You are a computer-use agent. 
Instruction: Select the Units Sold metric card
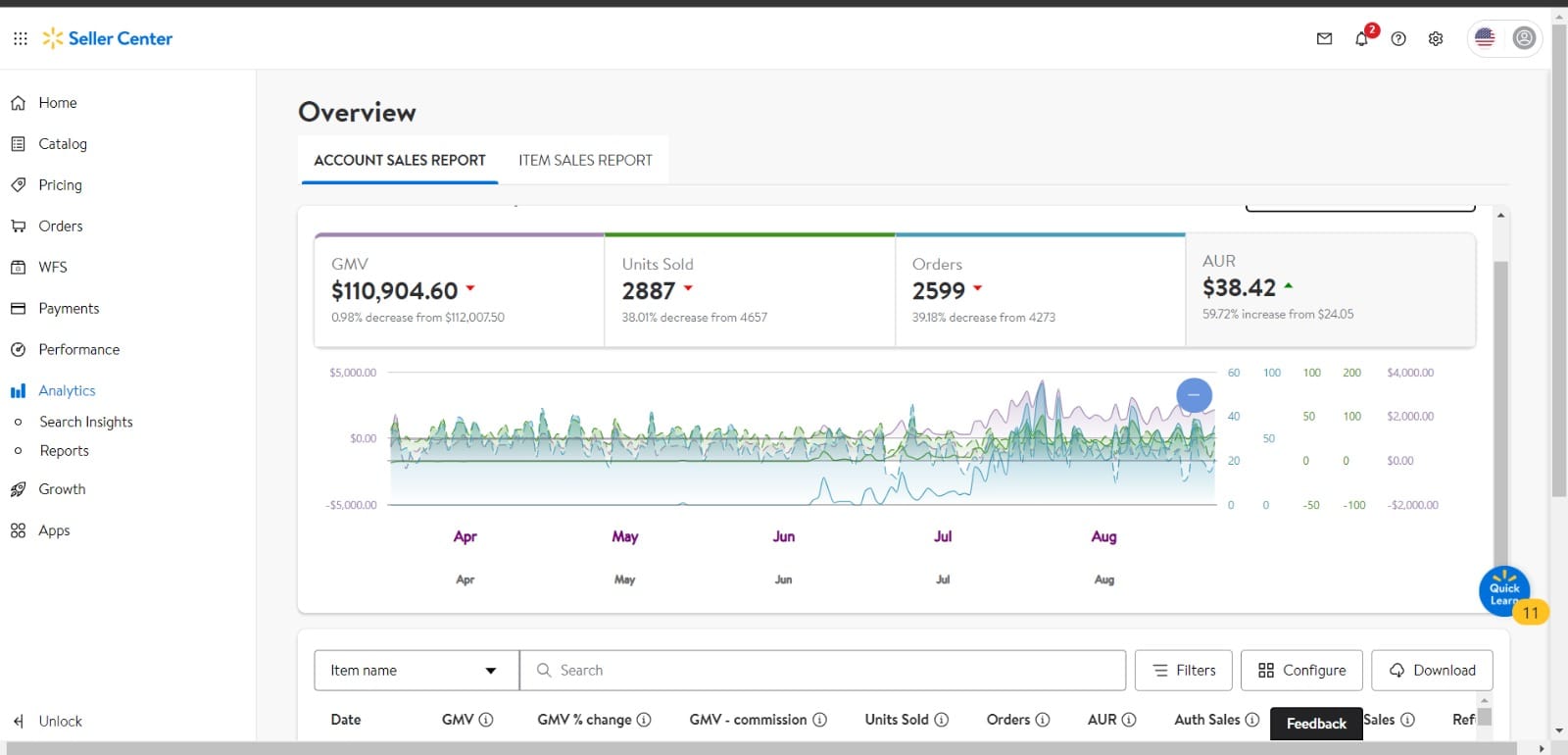click(750, 290)
